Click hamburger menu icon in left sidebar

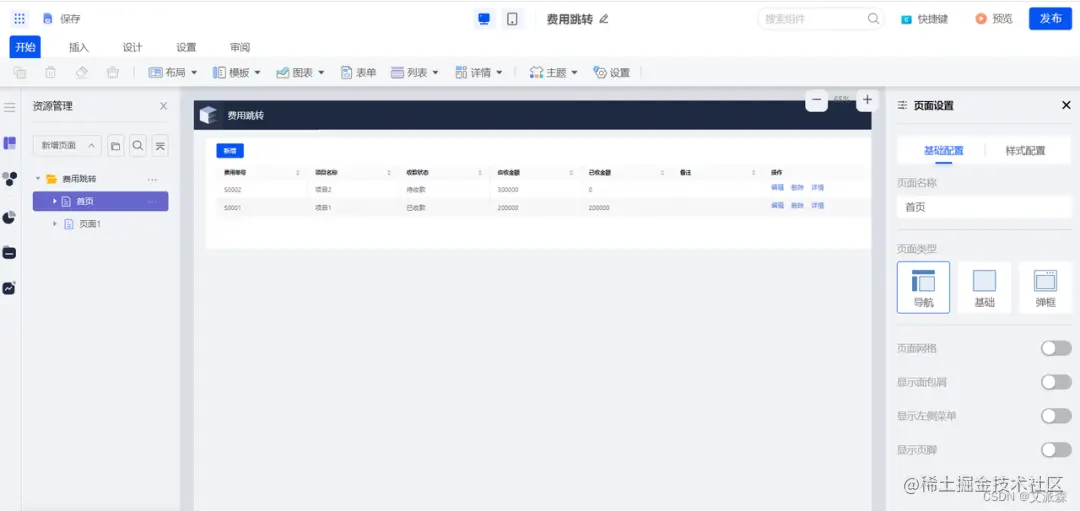10,107
